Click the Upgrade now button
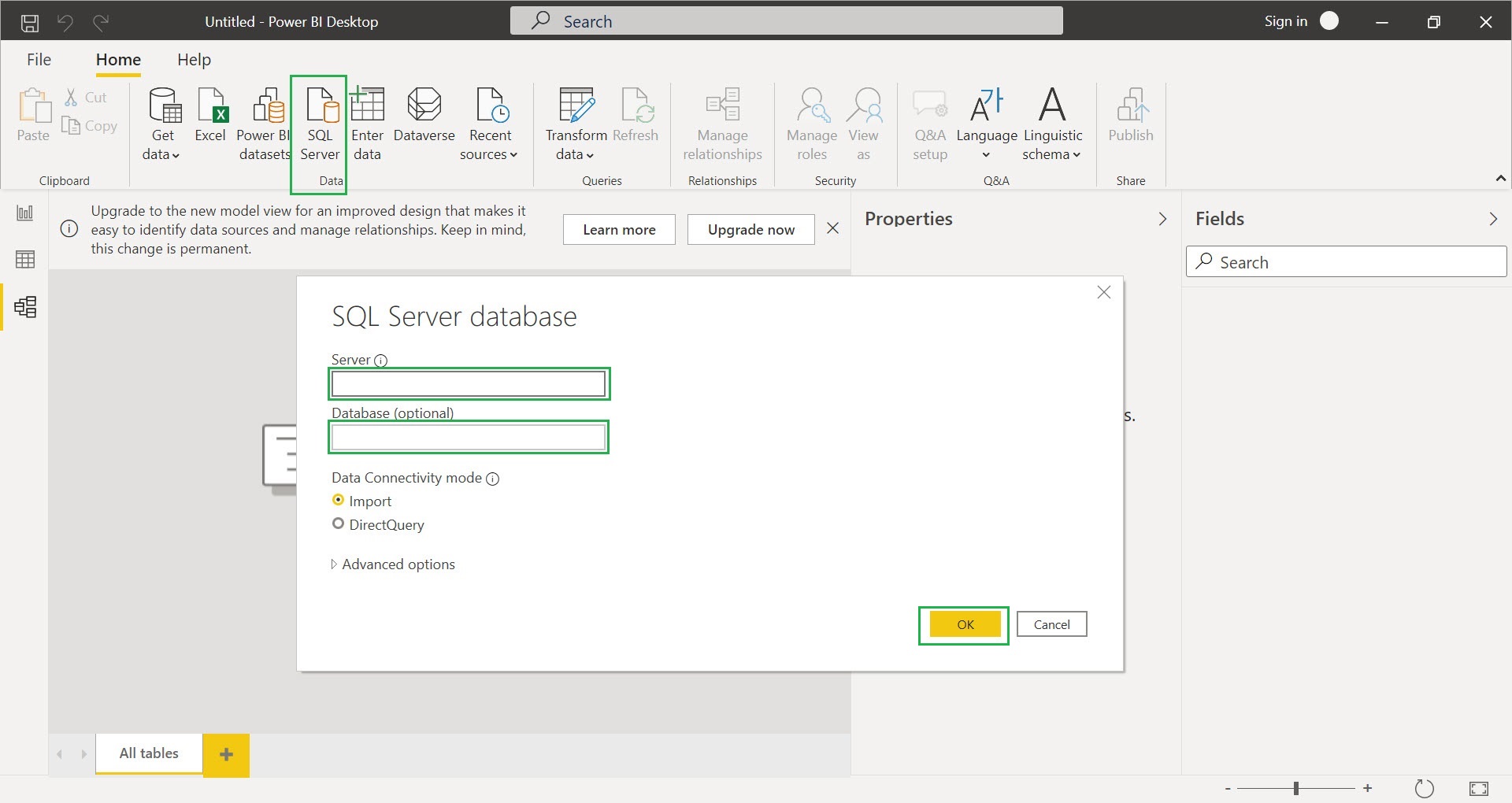The height and width of the screenshot is (803, 1512). coord(750,230)
